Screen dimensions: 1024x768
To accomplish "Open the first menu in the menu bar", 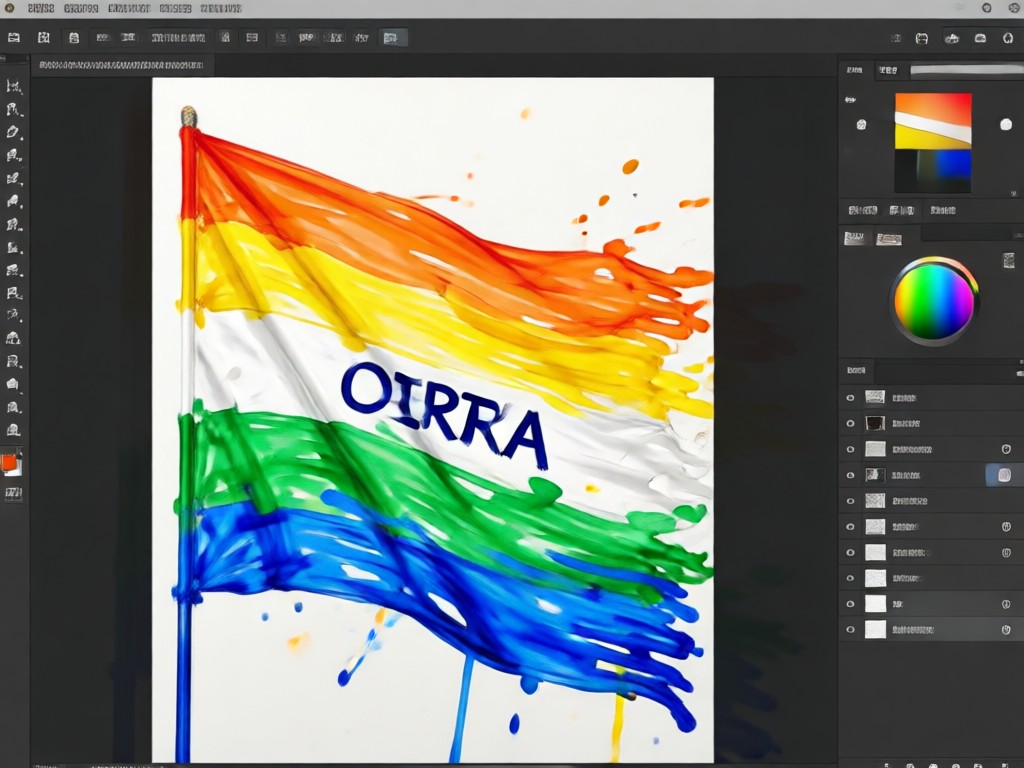I will [41, 8].
